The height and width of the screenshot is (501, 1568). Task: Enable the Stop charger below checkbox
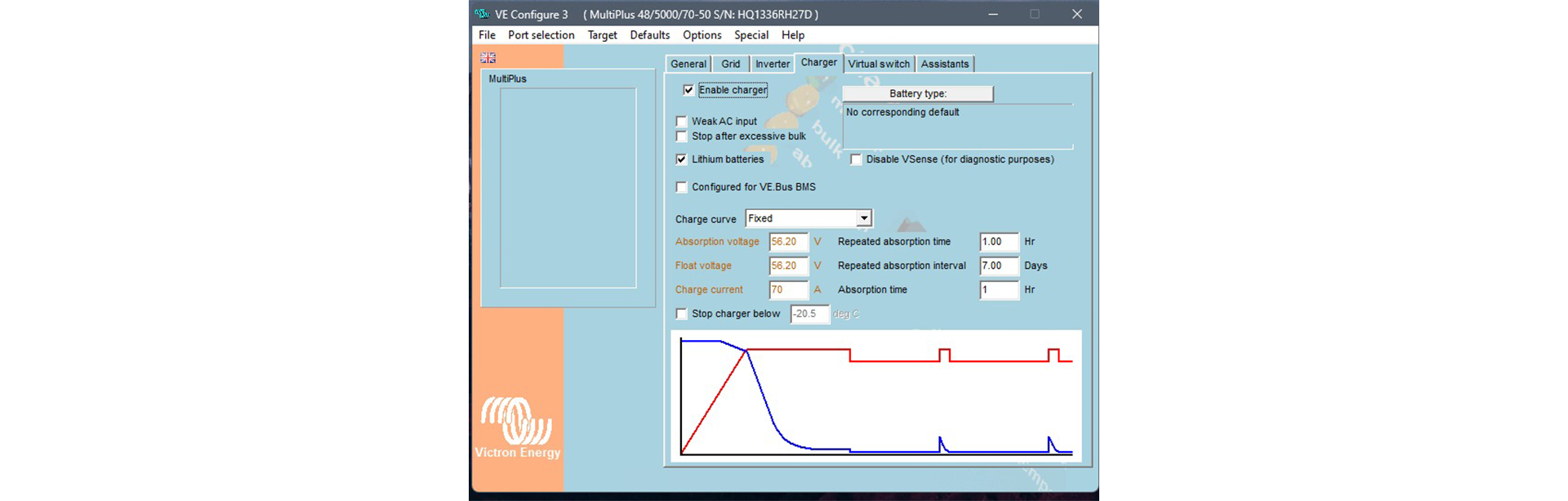682,314
